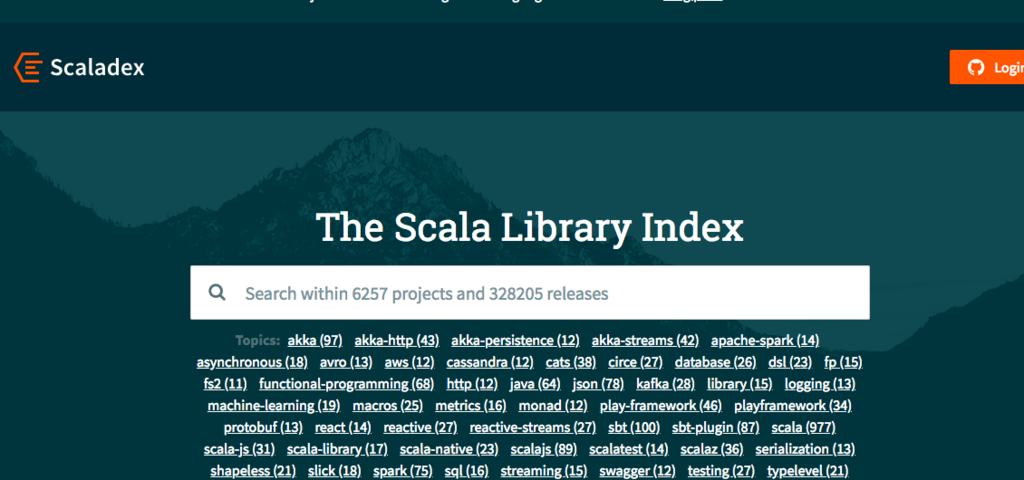This screenshot has width=1024, height=480.
Task: Pick the typelevel (21) topic
Action: [808, 470]
